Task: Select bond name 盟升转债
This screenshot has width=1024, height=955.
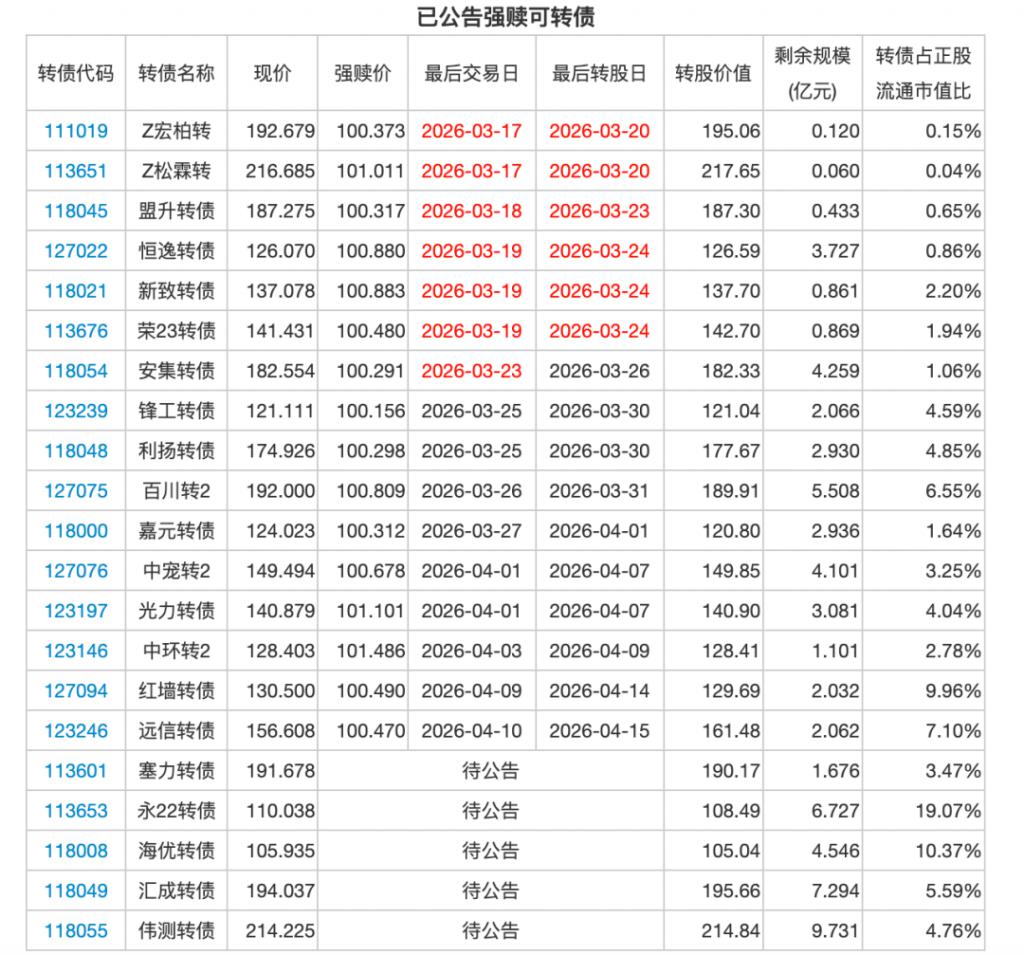Action: [176, 211]
